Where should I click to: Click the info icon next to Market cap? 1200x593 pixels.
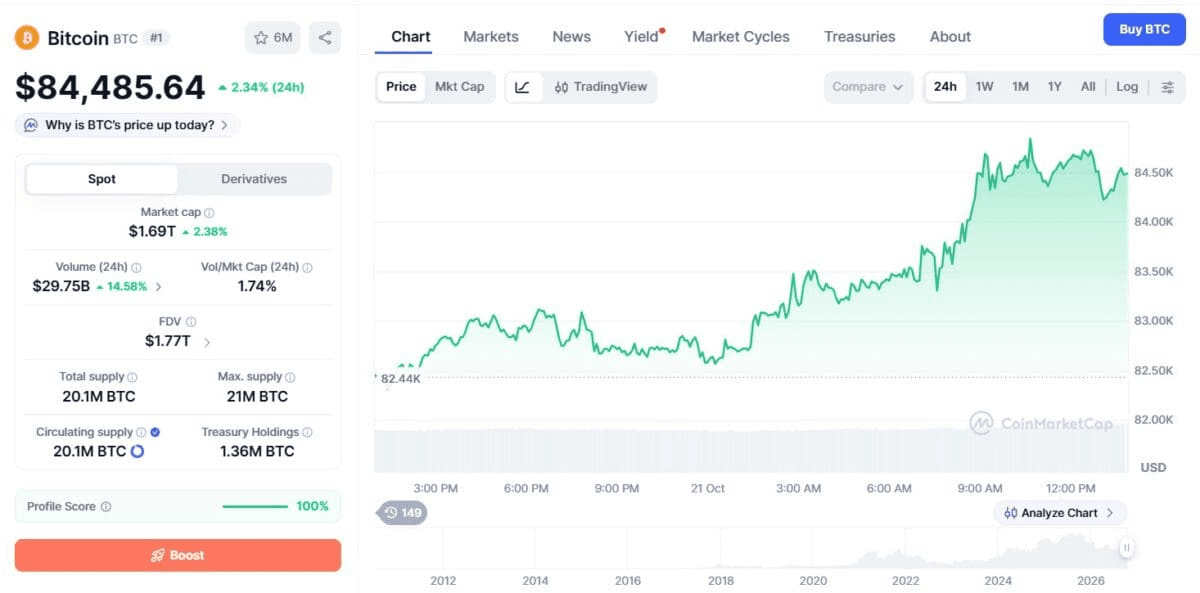pos(209,213)
